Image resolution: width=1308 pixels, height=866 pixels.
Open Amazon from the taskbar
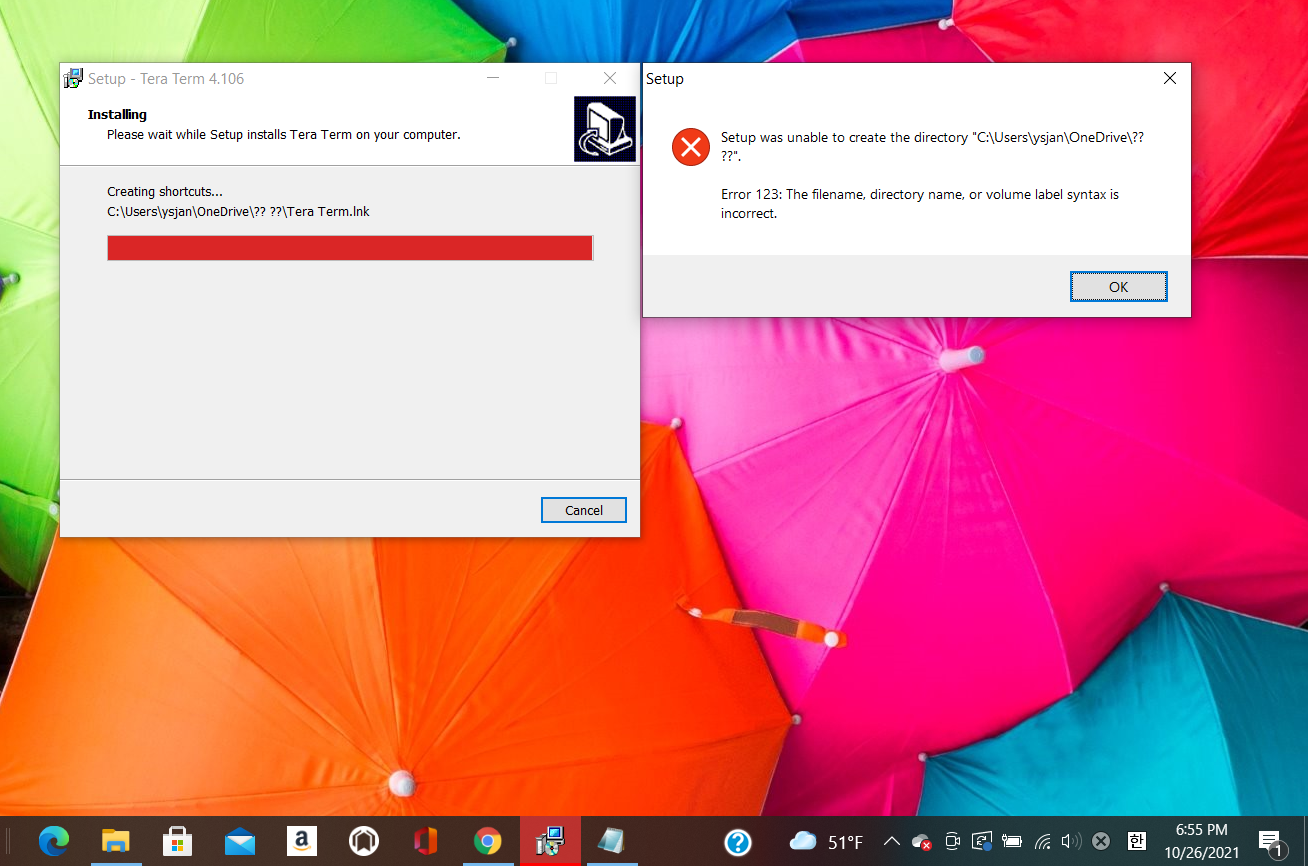(301, 841)
